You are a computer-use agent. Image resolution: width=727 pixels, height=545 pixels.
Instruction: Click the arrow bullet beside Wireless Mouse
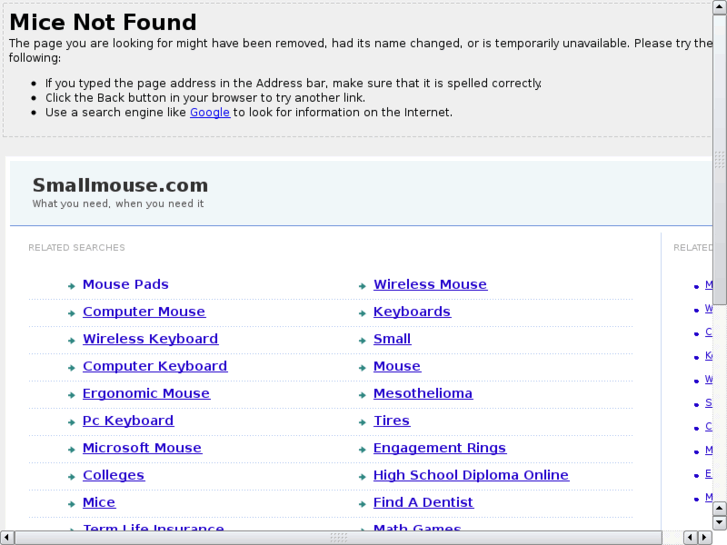pos(362,286)
